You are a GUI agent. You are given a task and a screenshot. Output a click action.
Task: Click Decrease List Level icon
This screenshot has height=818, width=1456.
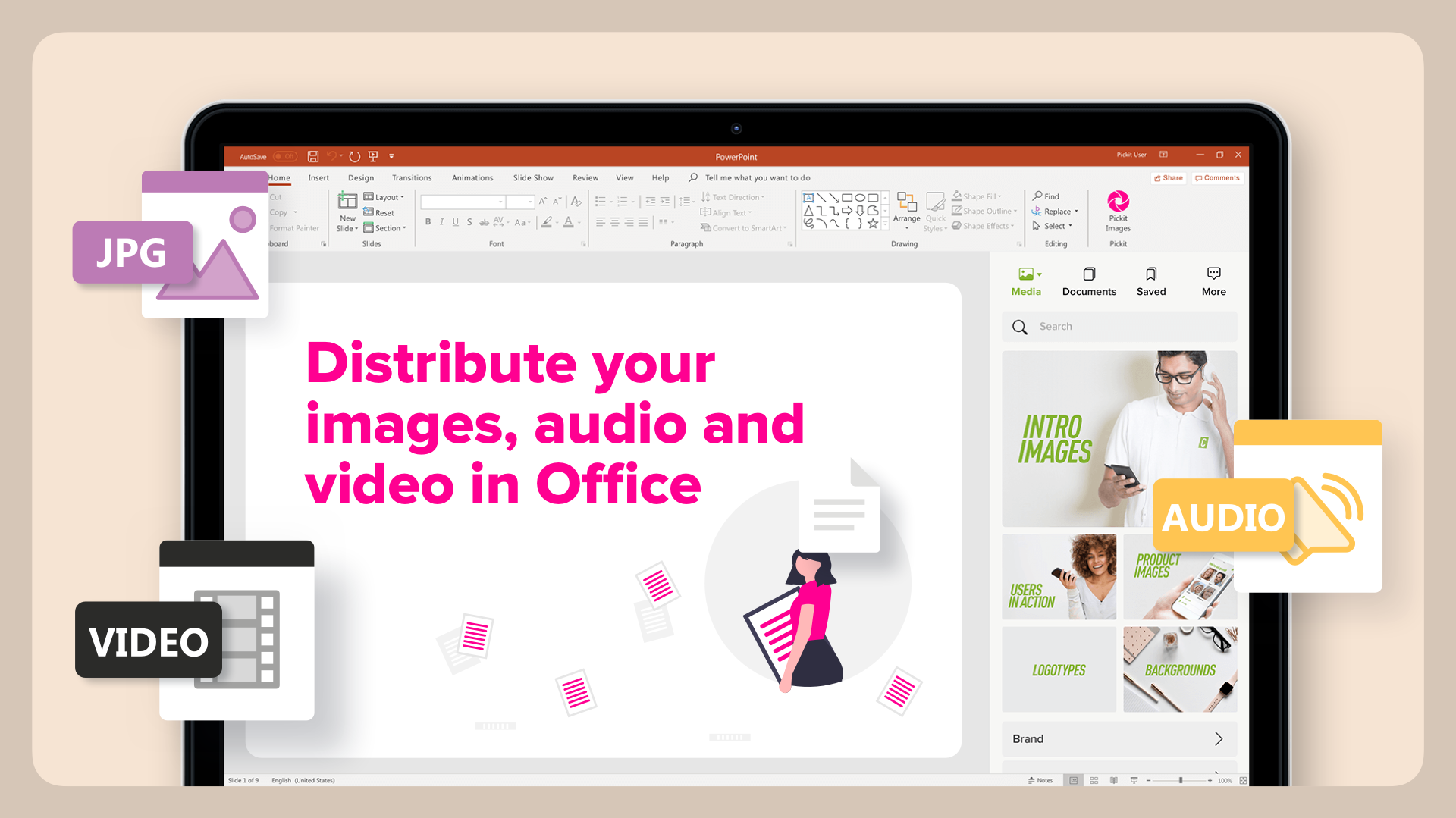point(650,202)
